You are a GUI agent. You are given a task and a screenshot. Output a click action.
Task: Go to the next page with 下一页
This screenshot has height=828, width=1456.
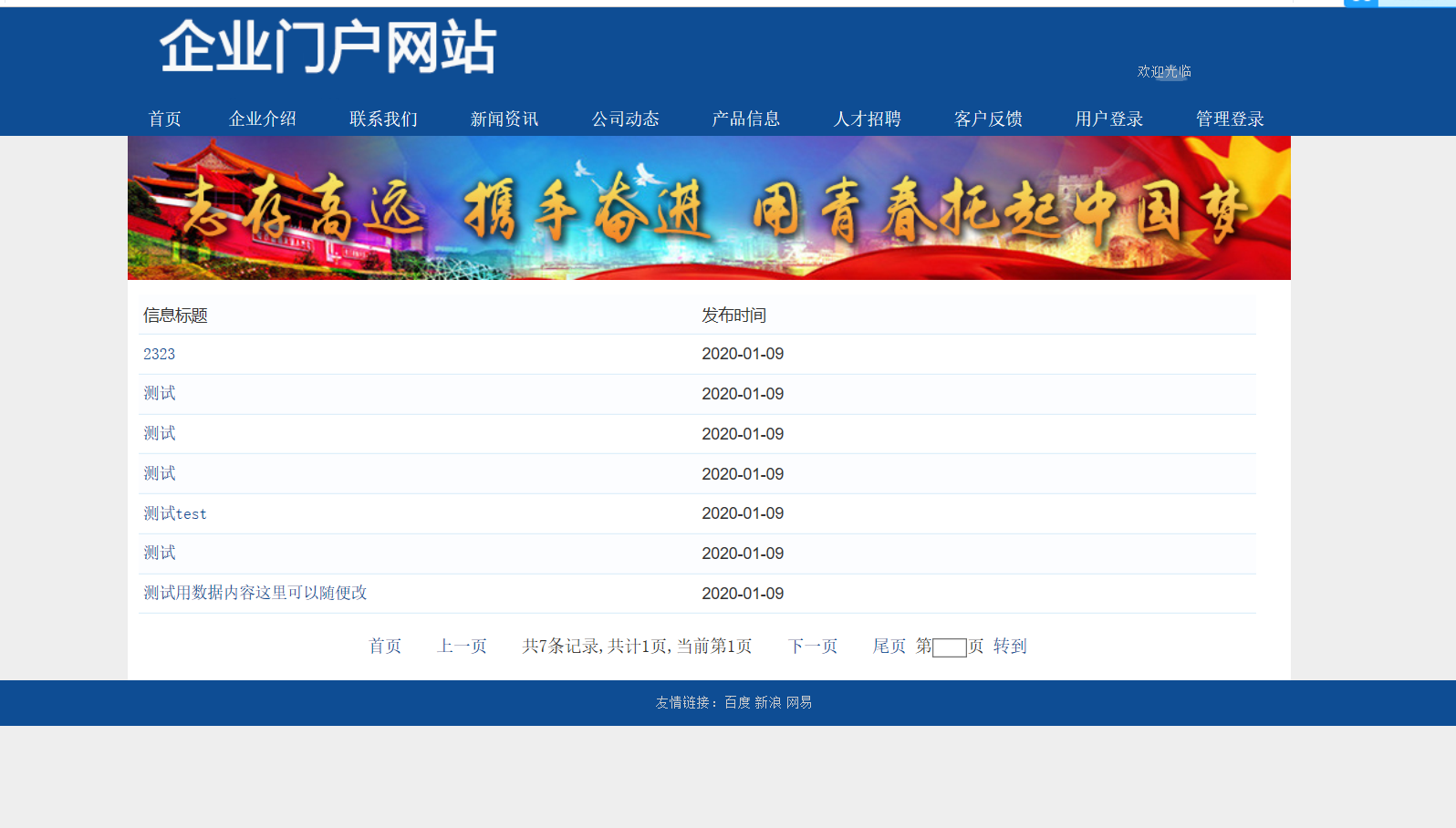[x=813, y=647]
